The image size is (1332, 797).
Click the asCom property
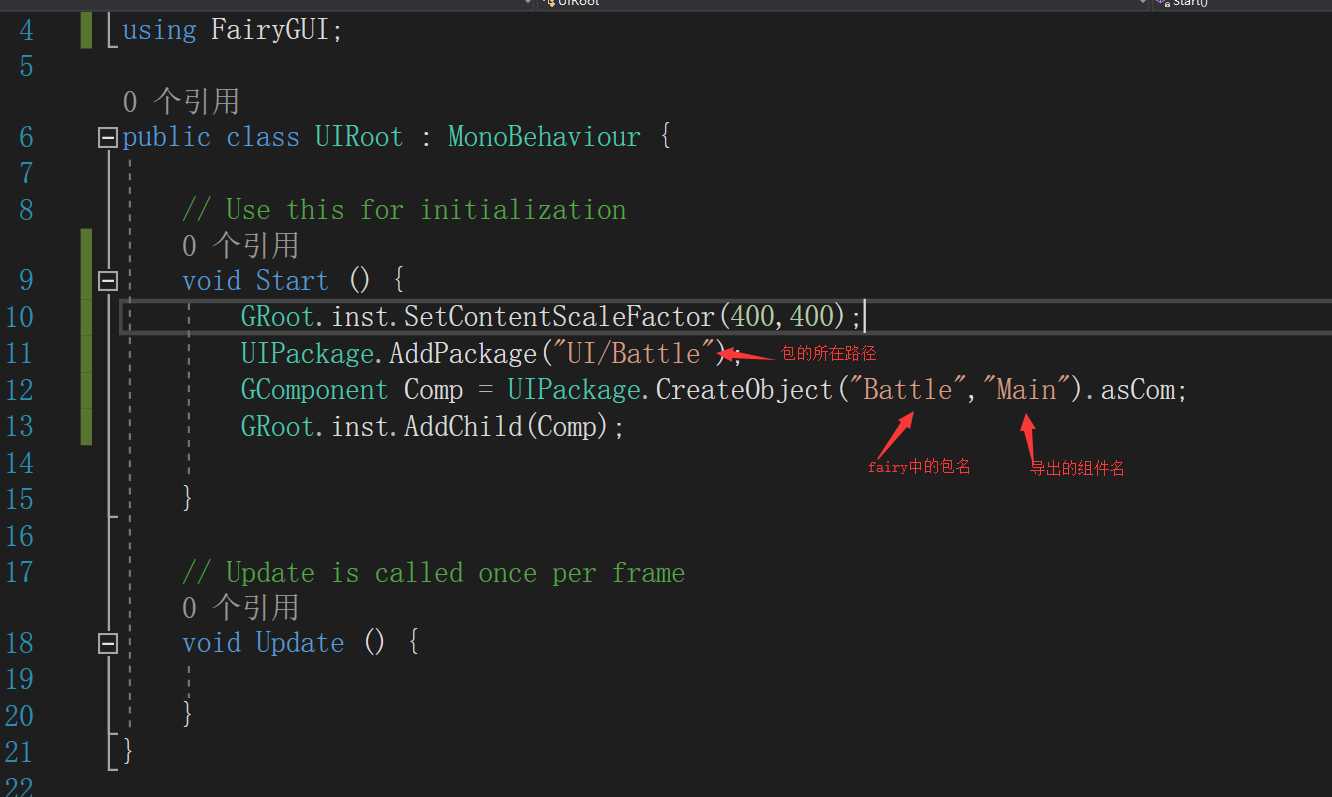[x=1137, y=389]
